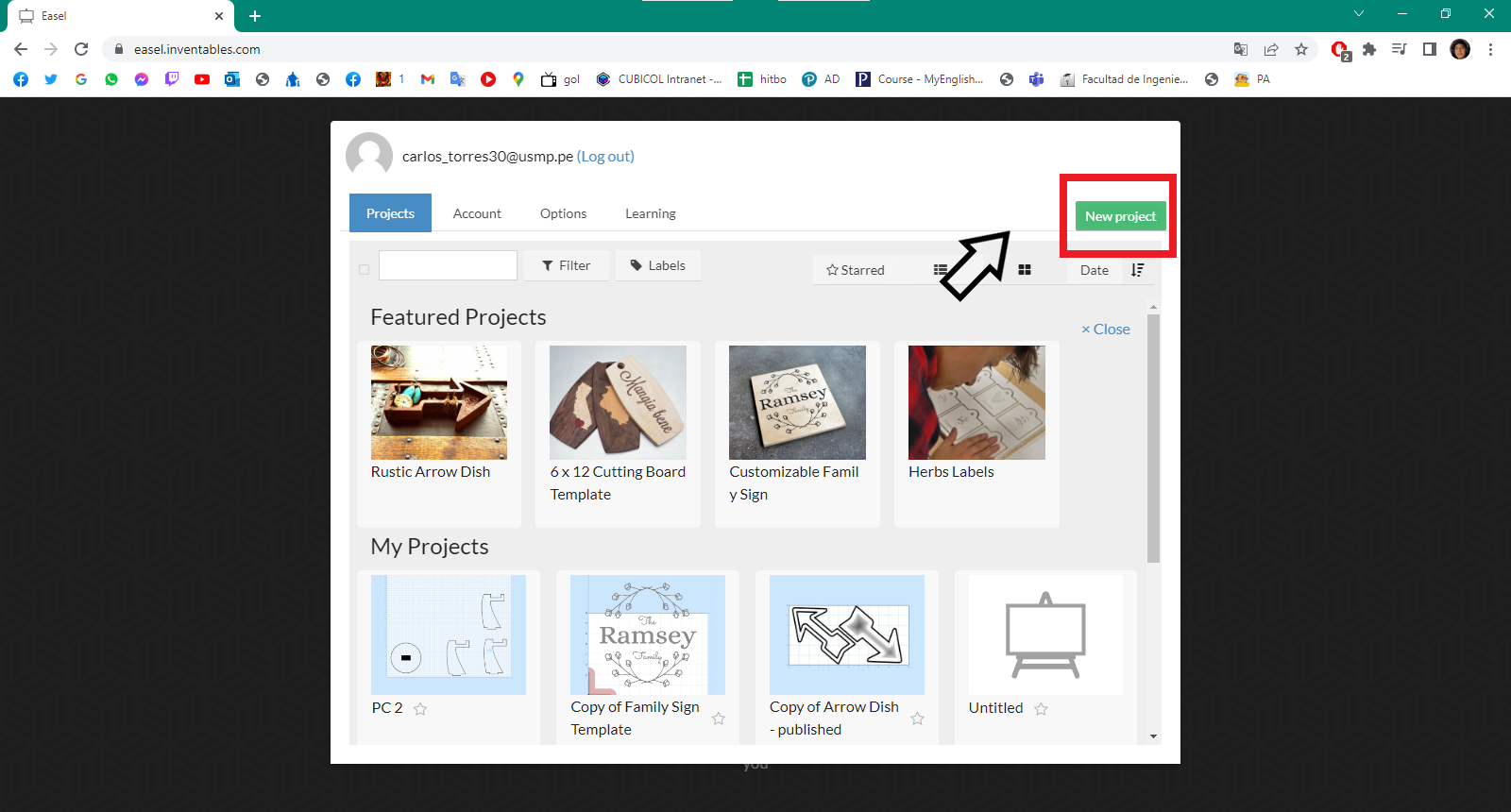Open the Twitch bookmark

[x=172, y=79]
